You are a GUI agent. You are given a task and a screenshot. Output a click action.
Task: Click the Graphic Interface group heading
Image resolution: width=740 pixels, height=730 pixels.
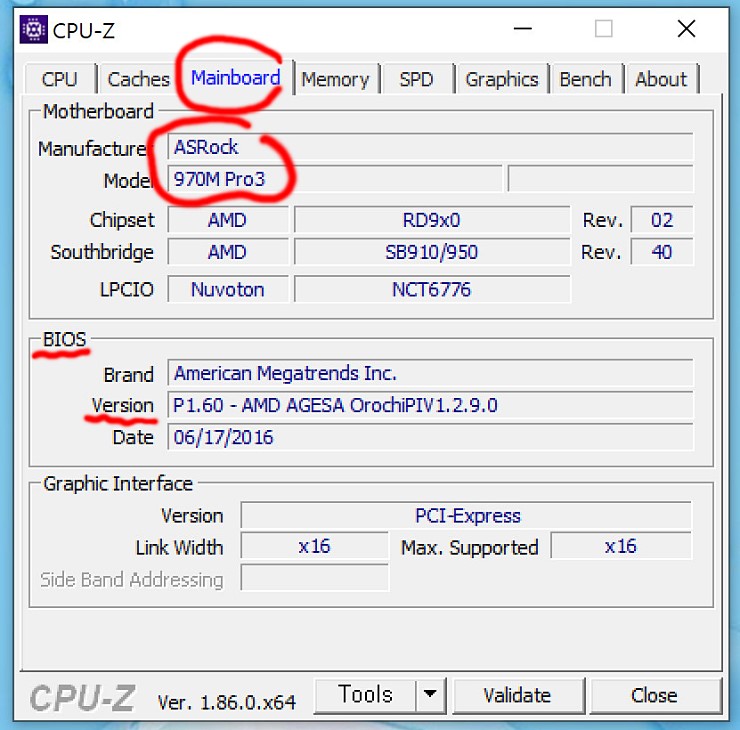118,484
